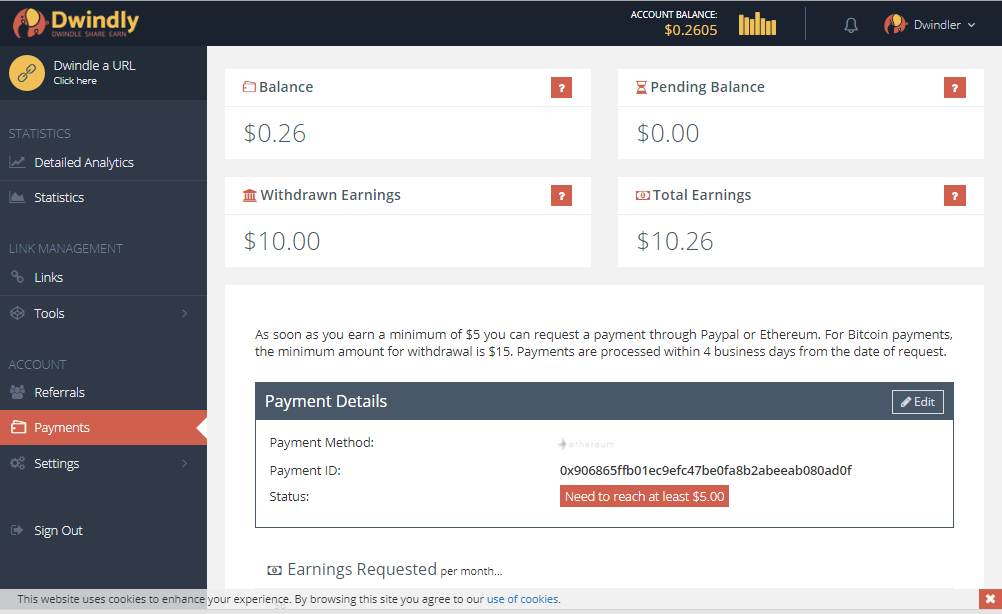Expand the Dwindler account dropdown
Viewport: 1002px width, 614px height.
[971, 25]
